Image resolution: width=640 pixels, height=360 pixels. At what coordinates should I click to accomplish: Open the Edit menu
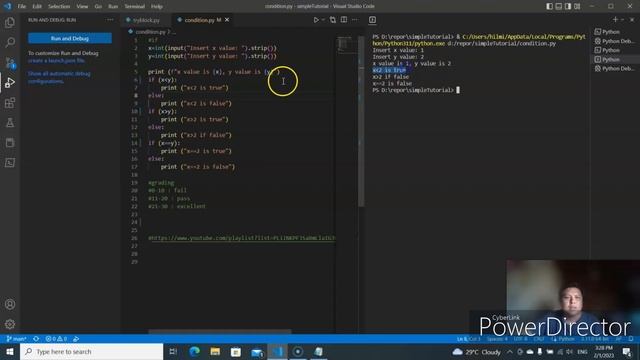pyautogui.click(x=37, y=7)
